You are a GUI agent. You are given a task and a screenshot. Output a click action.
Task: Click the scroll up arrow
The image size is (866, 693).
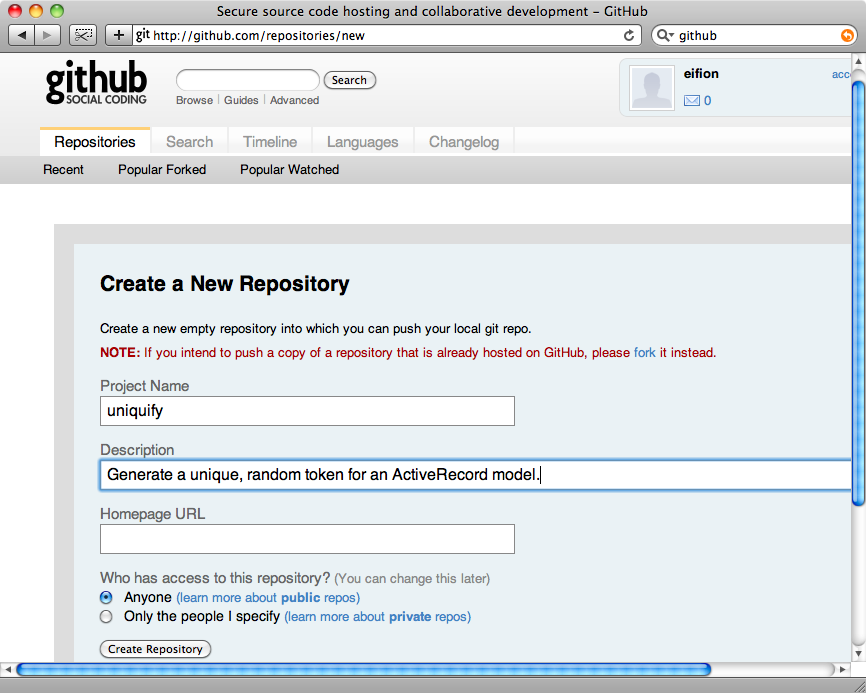tap(858, 61)
